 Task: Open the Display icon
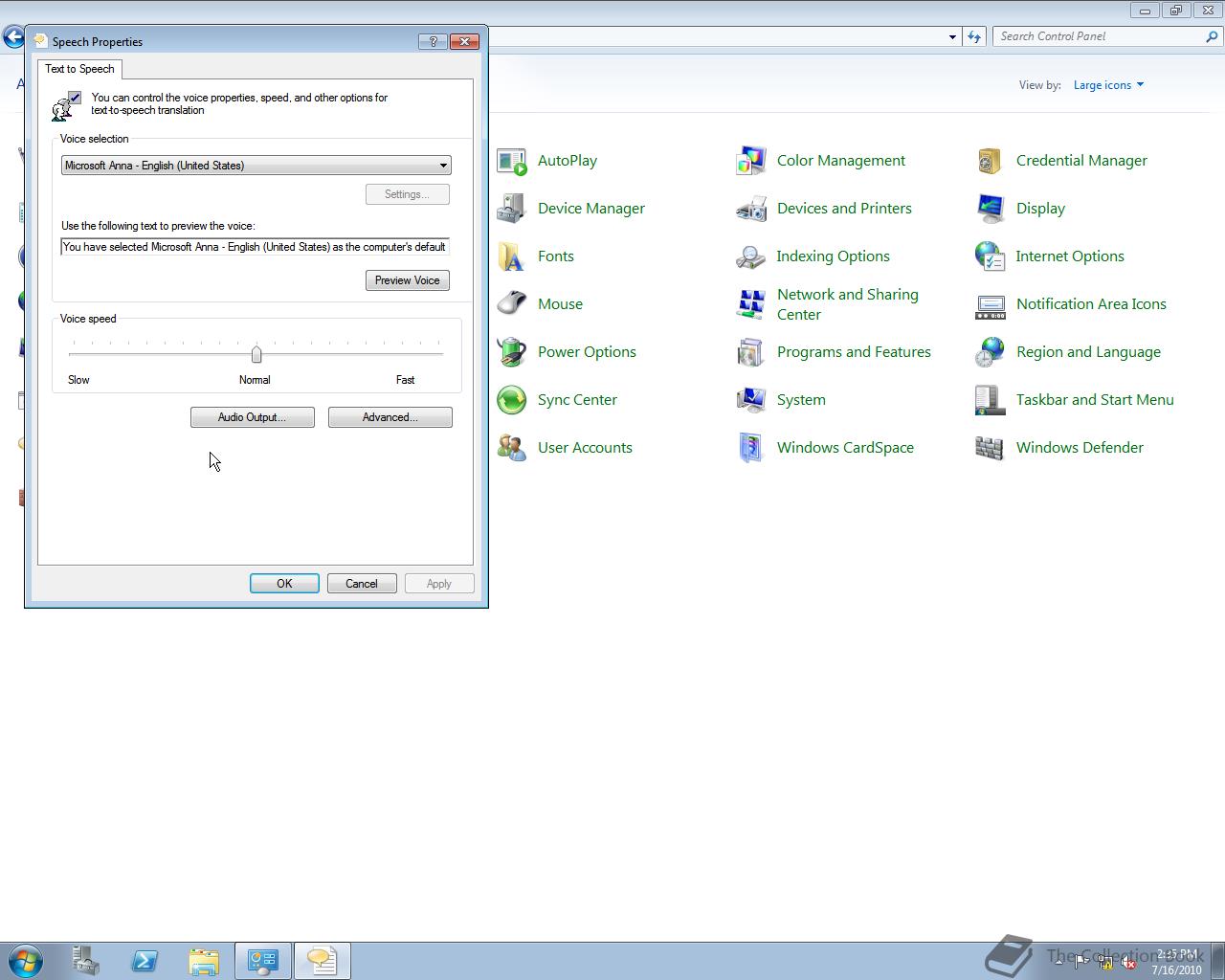991,209
